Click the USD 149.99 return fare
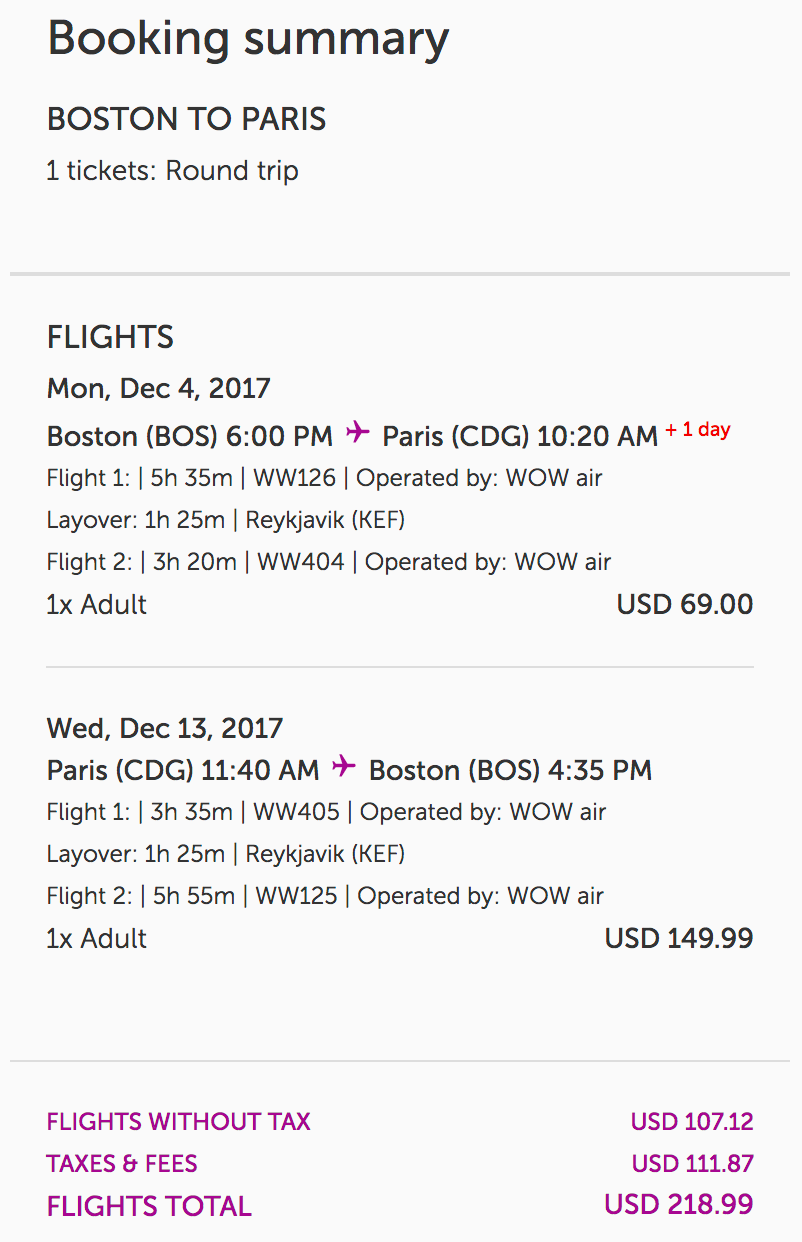This screenshot has height=1242, width=802. (x=679, y=939)
